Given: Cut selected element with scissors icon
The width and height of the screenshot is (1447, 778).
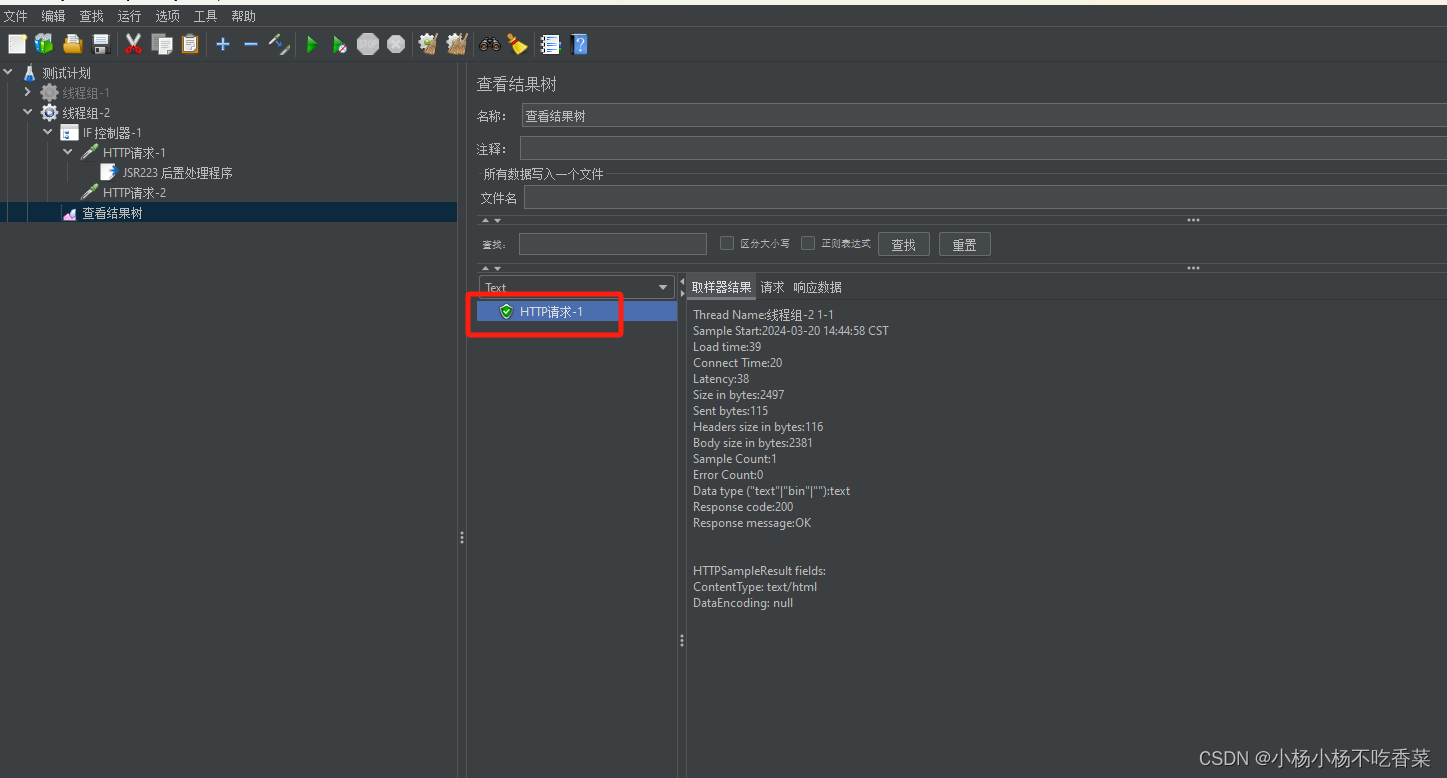Looking at the screenshot, I should click(x=133, y=44).
